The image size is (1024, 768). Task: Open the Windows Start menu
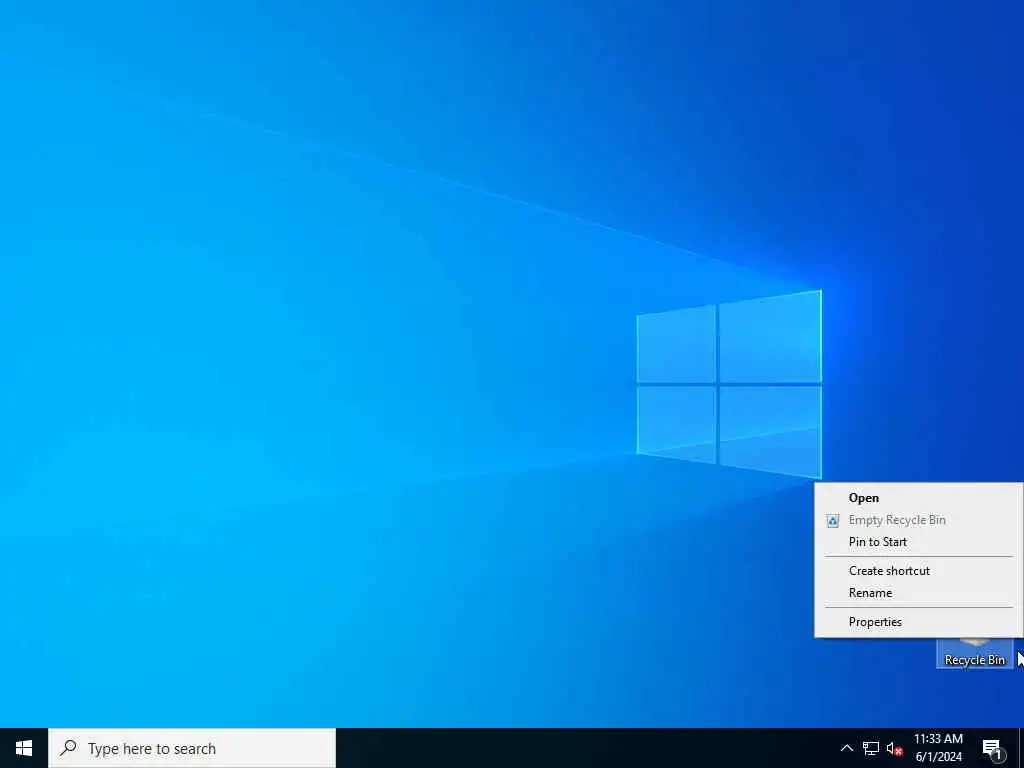(24, 748)
